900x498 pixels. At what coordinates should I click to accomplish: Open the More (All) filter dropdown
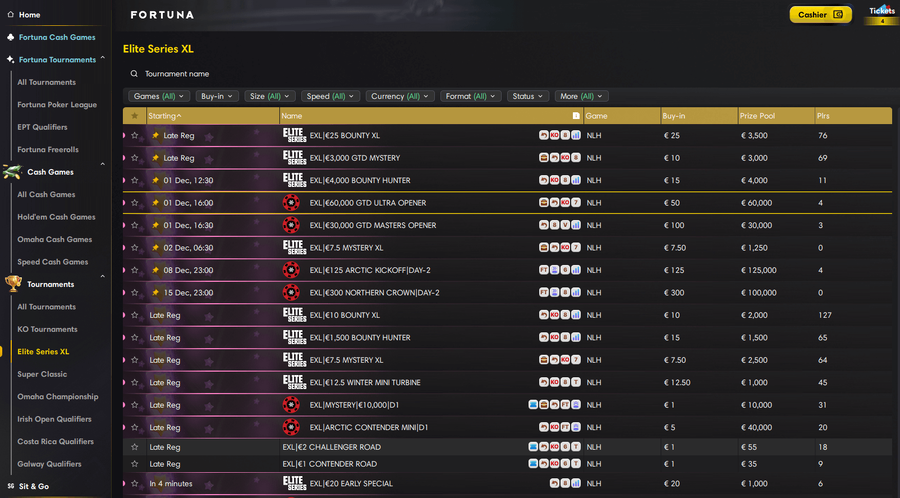[581, 96]
